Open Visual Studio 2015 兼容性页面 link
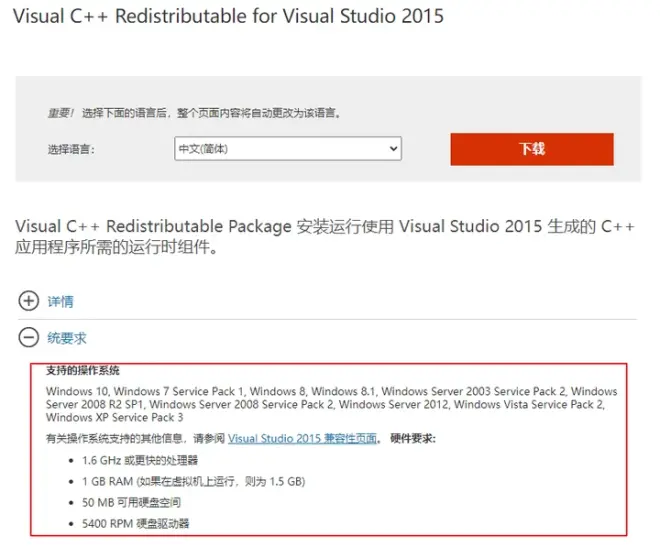 302,438
